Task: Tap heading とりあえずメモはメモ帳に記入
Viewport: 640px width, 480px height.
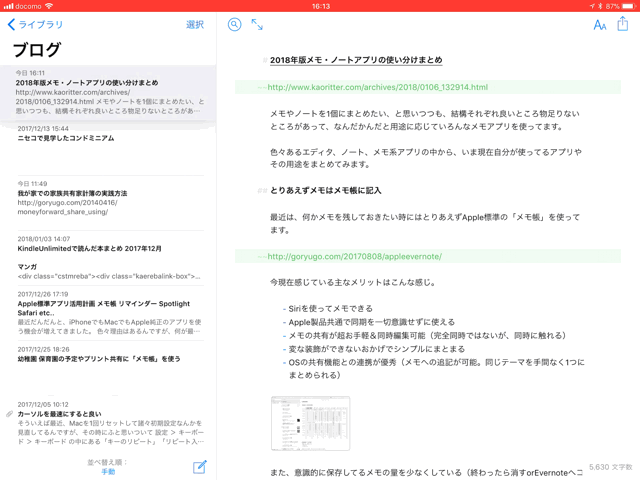Action: [325, 191]
